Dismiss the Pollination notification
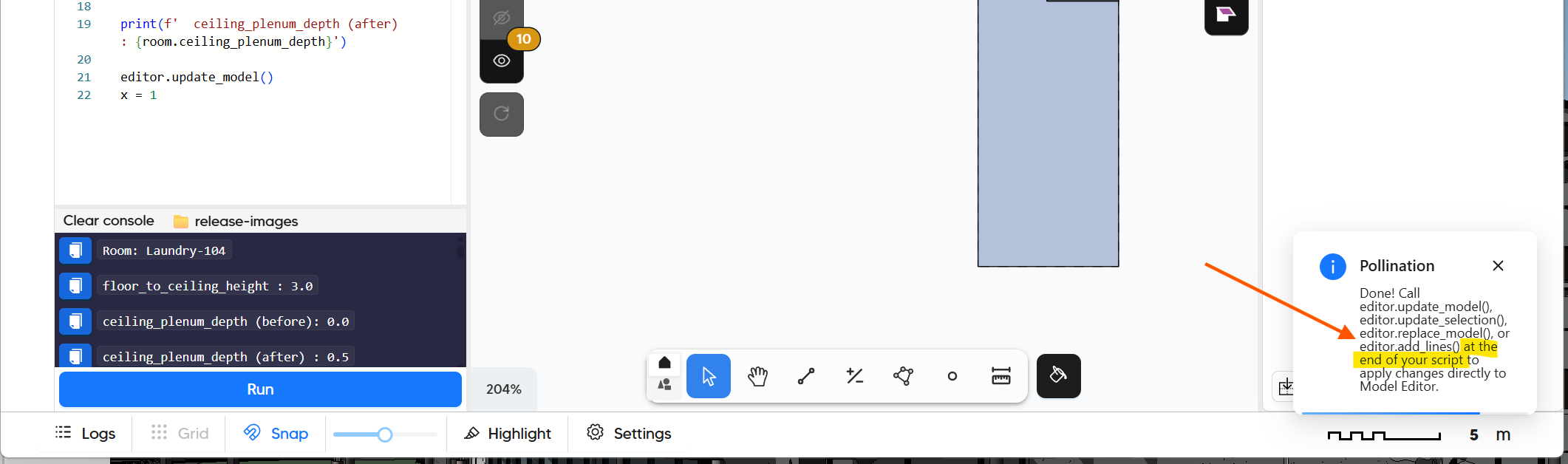 (1498, 265)
